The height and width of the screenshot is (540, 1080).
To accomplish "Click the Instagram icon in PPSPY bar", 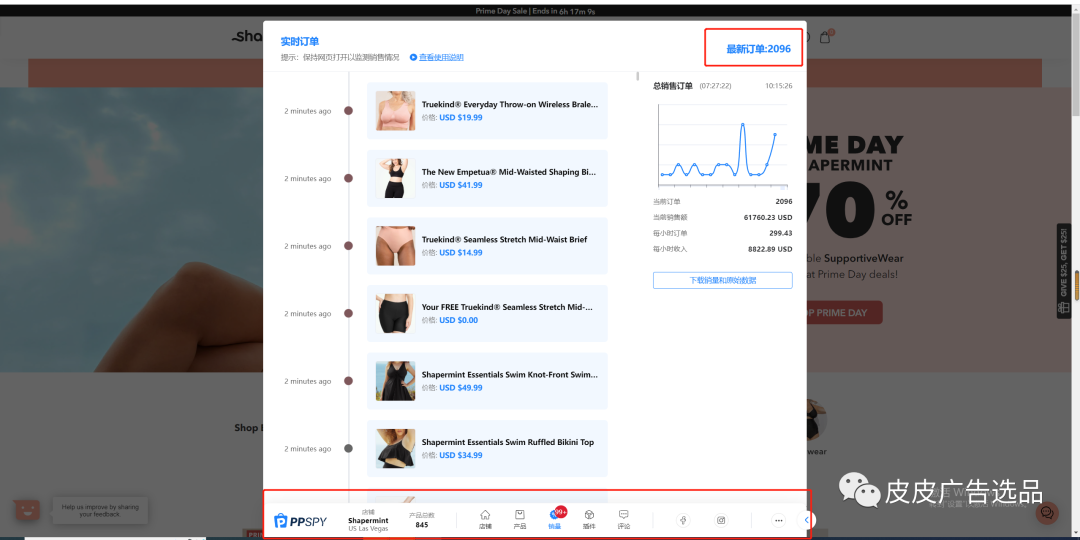I will 721,520.
